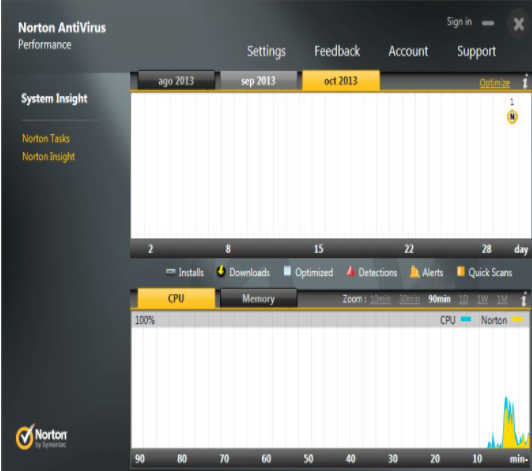Select the CPU tab
This screenshot has height=471, width=532.
coord(176,298)
